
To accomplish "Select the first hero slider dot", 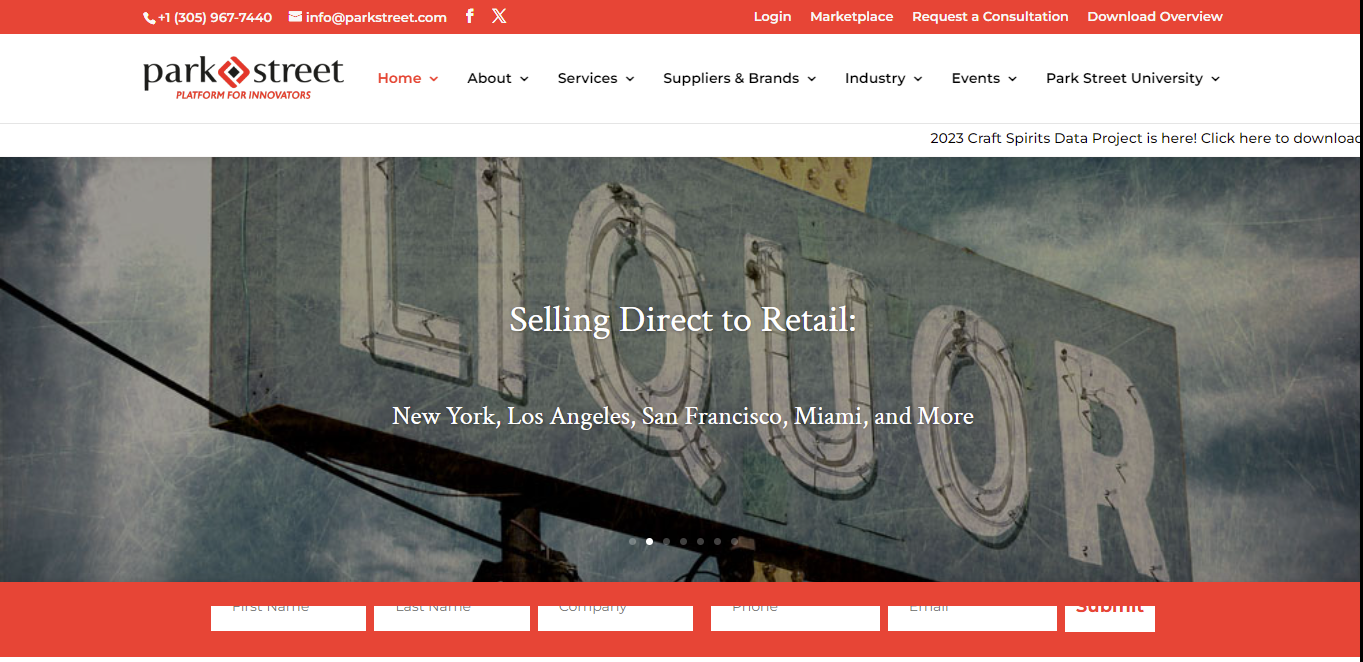I will [x=632, y=542].
